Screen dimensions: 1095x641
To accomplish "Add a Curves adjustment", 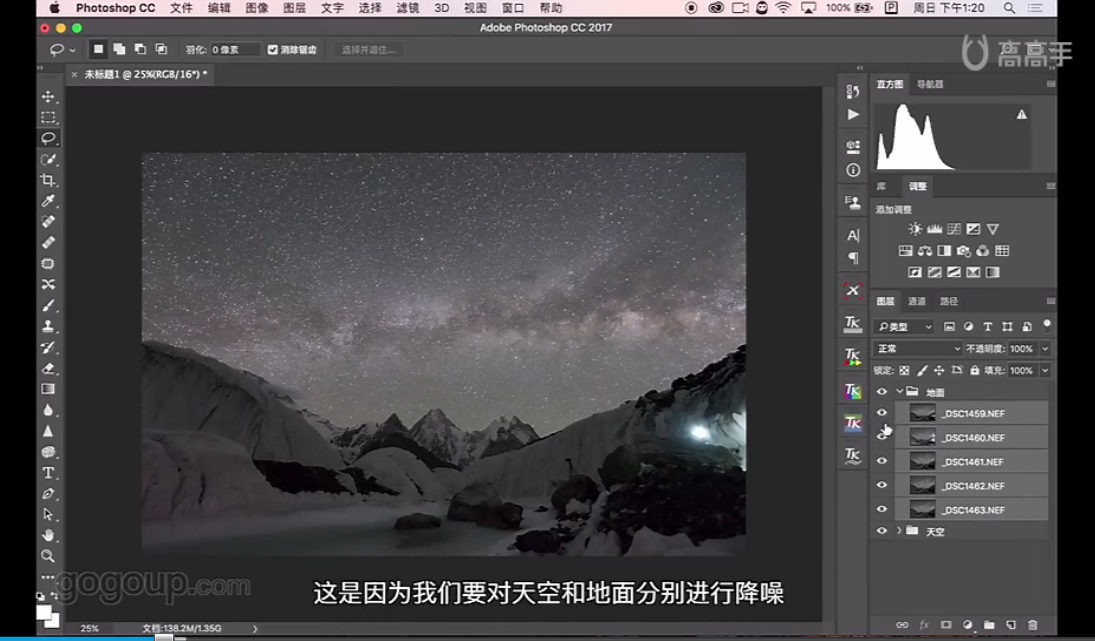I will pos(954,229).
